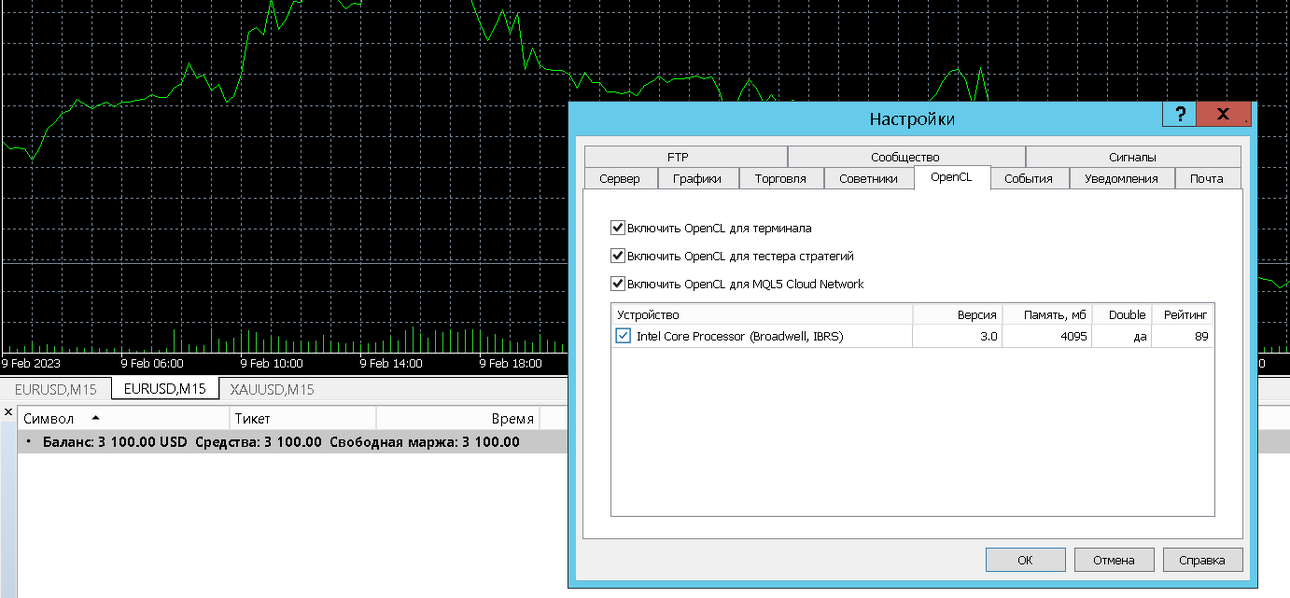Close the Настройки dialog
Viewport: 1290px width, 598px height.
[x=1224, y=114]
